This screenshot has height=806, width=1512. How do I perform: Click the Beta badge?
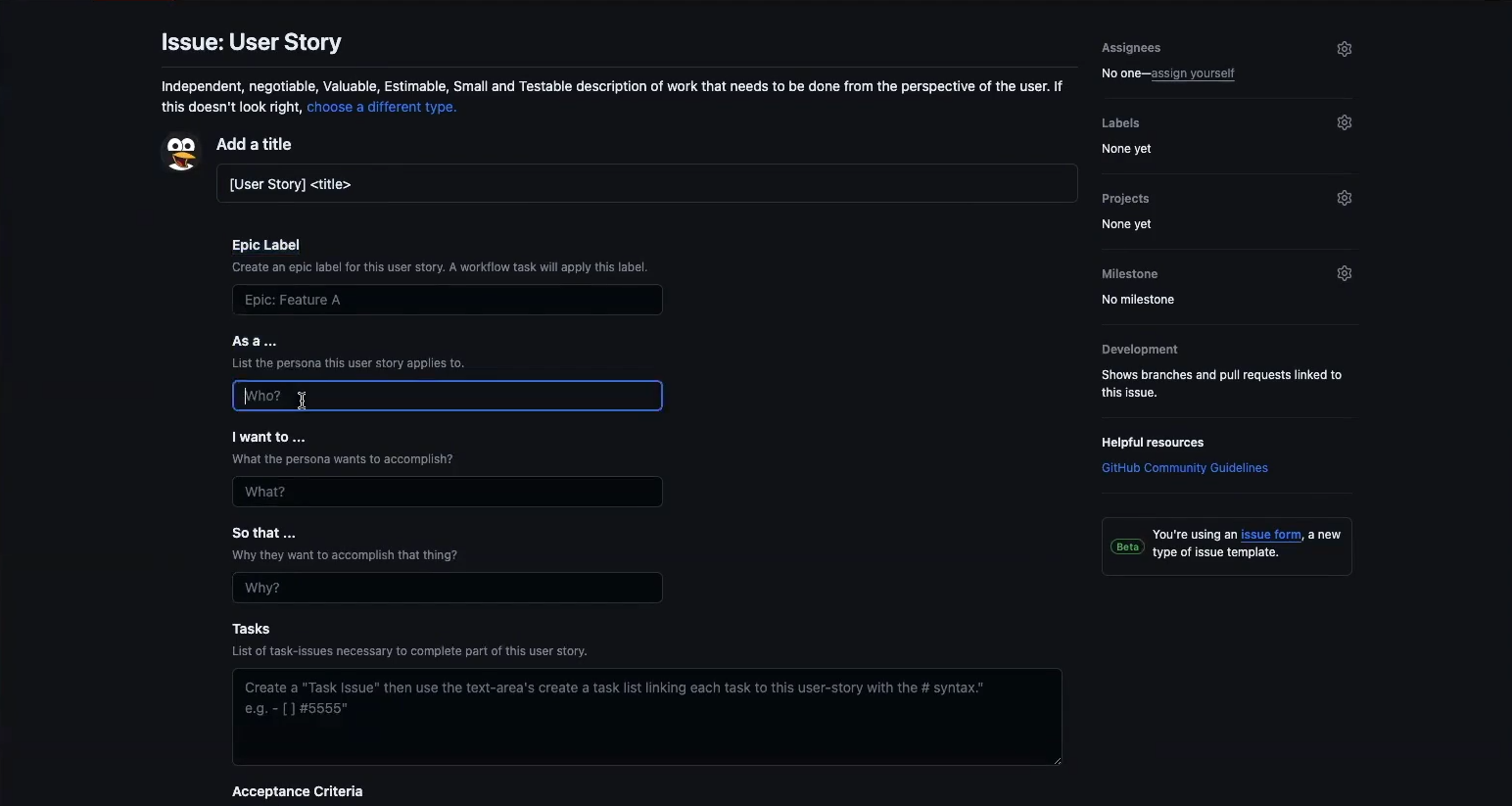pos(1127,546)
